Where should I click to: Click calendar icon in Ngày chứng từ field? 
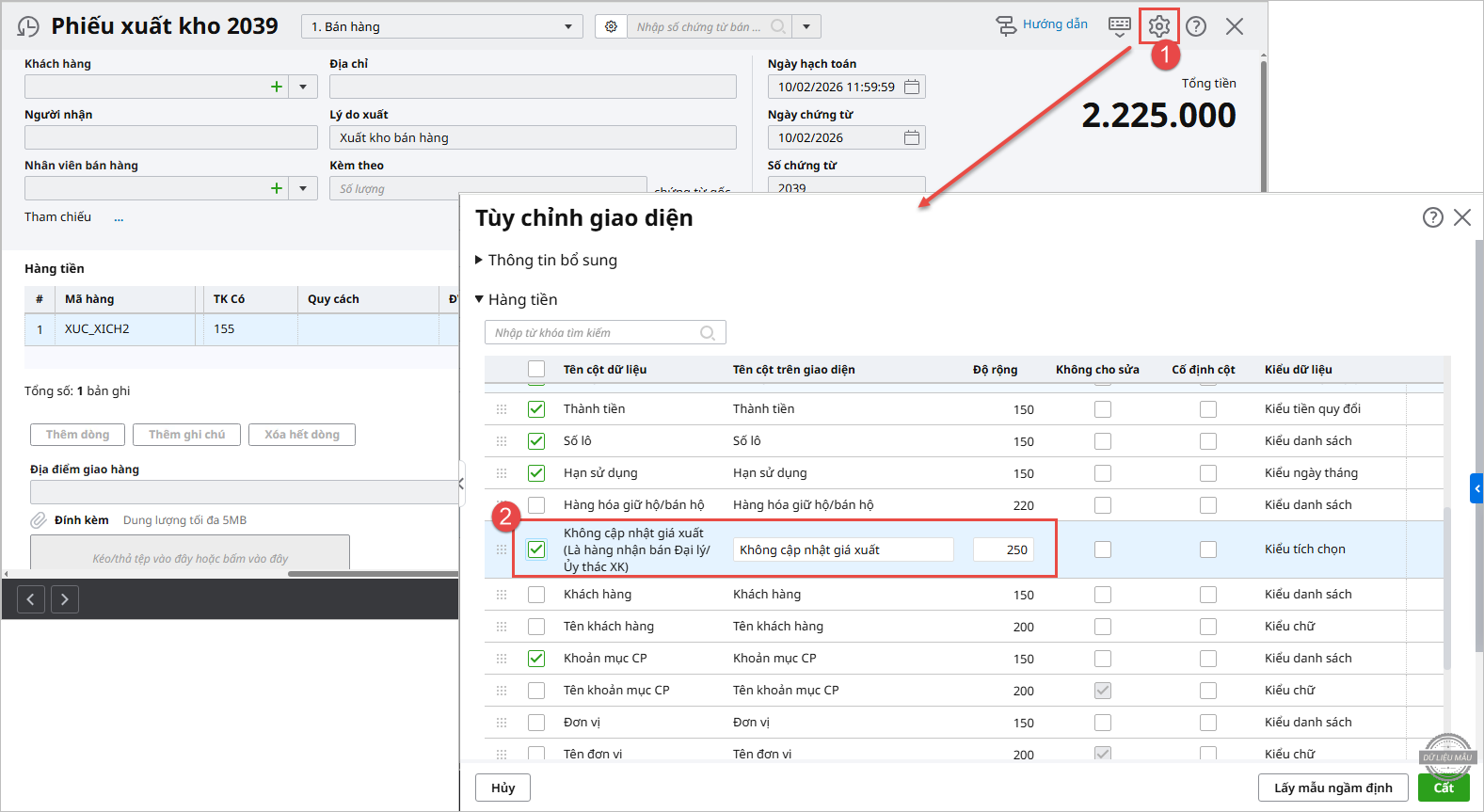[911, 137]
